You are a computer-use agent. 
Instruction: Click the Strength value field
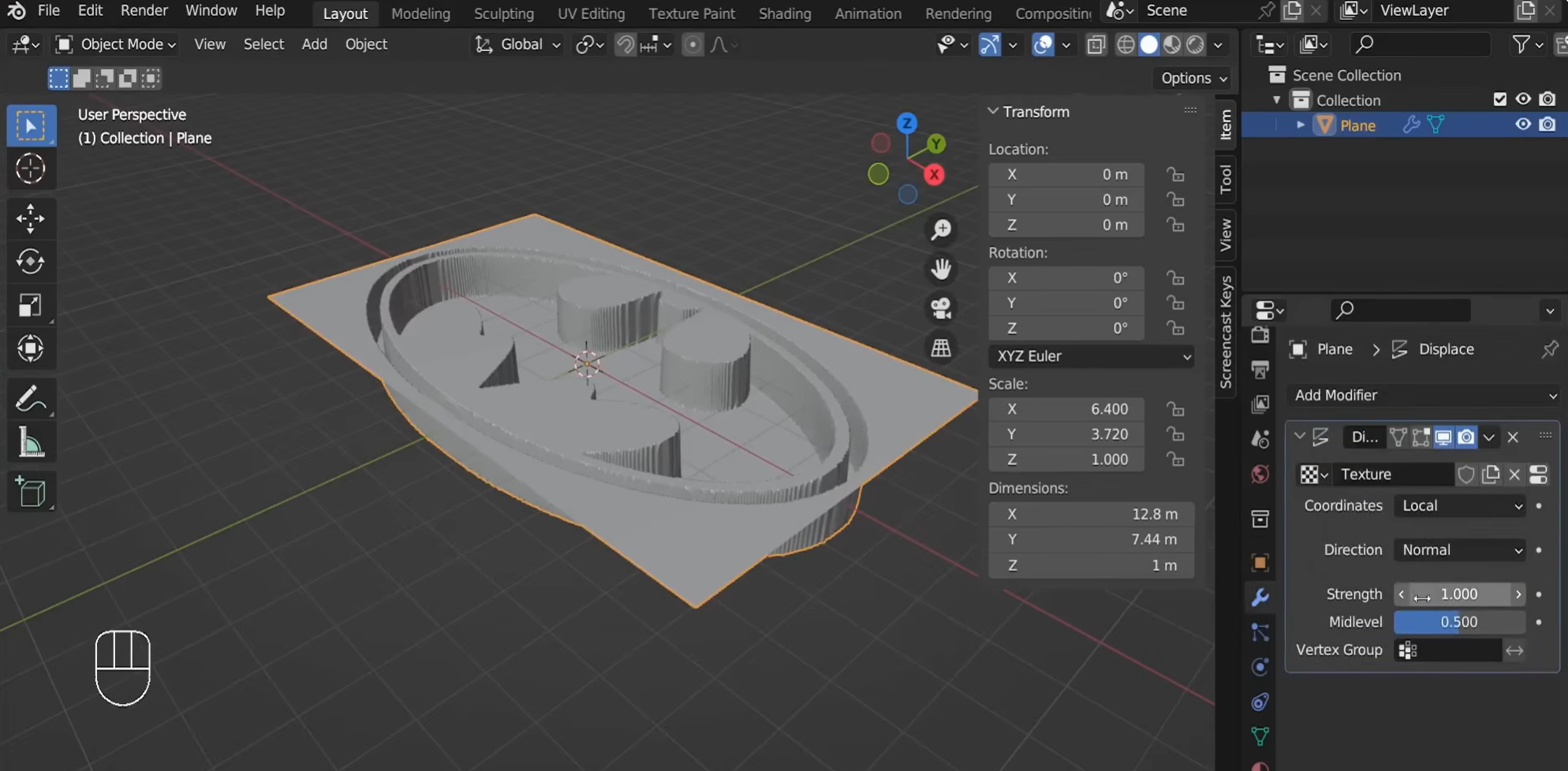click(x=1459, y=594)
